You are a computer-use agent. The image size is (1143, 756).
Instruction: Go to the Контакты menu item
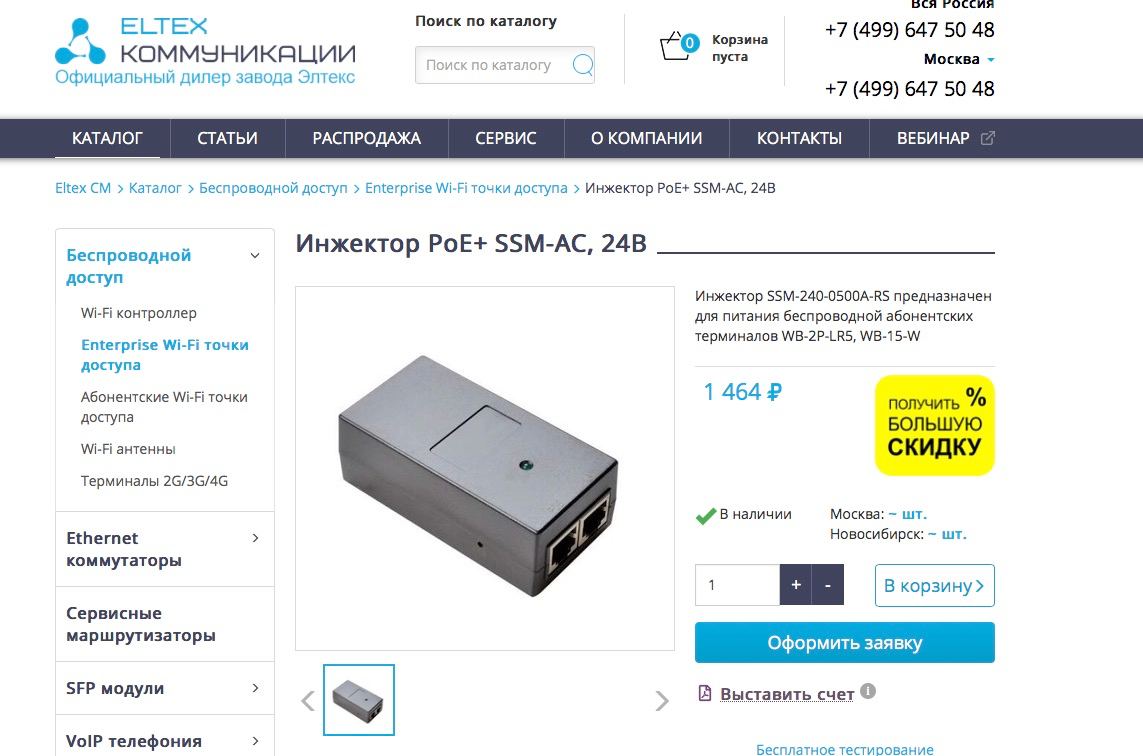799,139
